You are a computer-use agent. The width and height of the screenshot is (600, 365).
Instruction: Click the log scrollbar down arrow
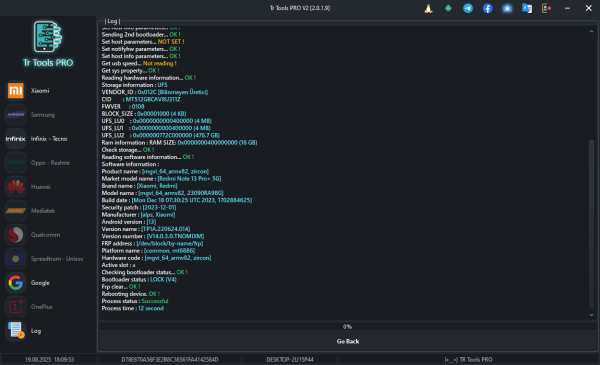coord(591,315)
